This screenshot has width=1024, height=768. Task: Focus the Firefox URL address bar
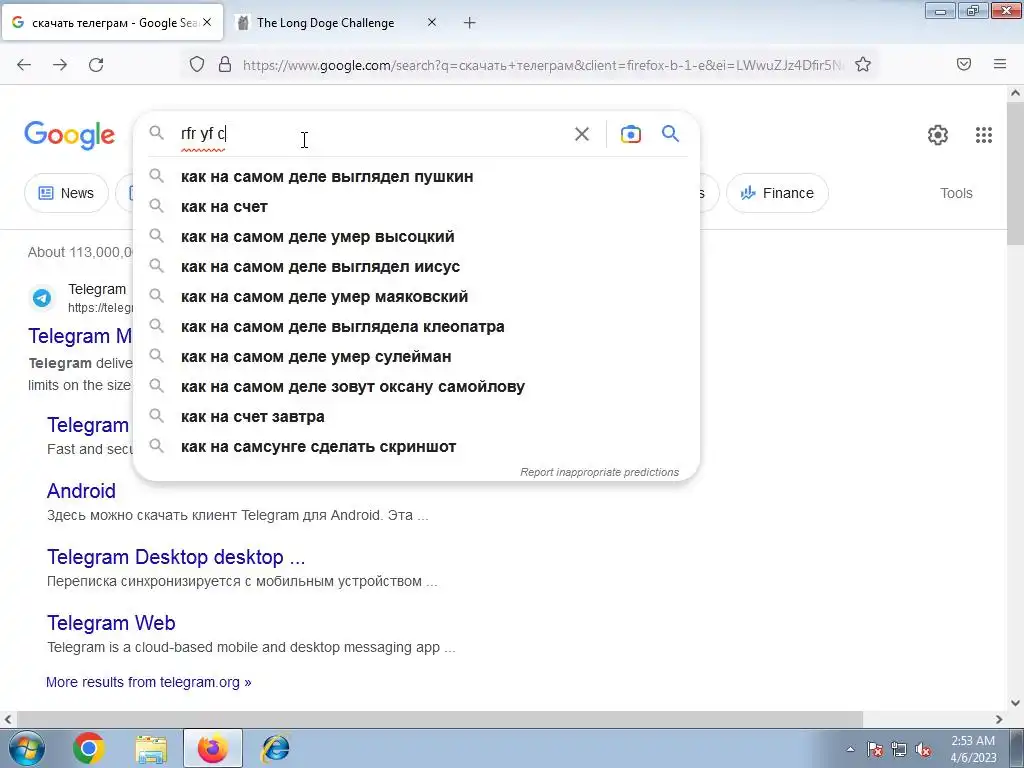click(543, 65)
